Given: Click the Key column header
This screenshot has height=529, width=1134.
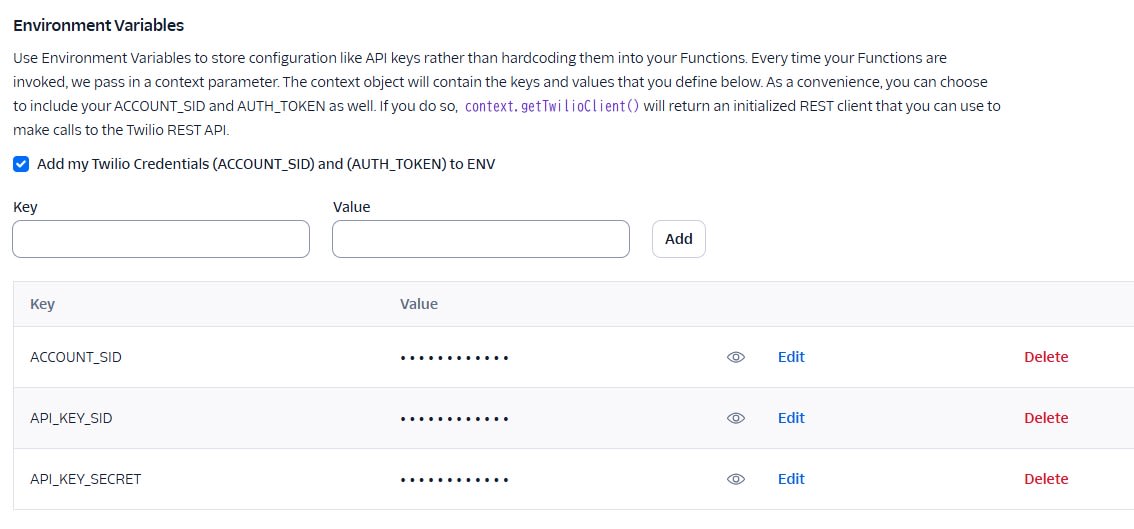Looking at the screenshot, I should pyautogui.click(x=42, y=304).
